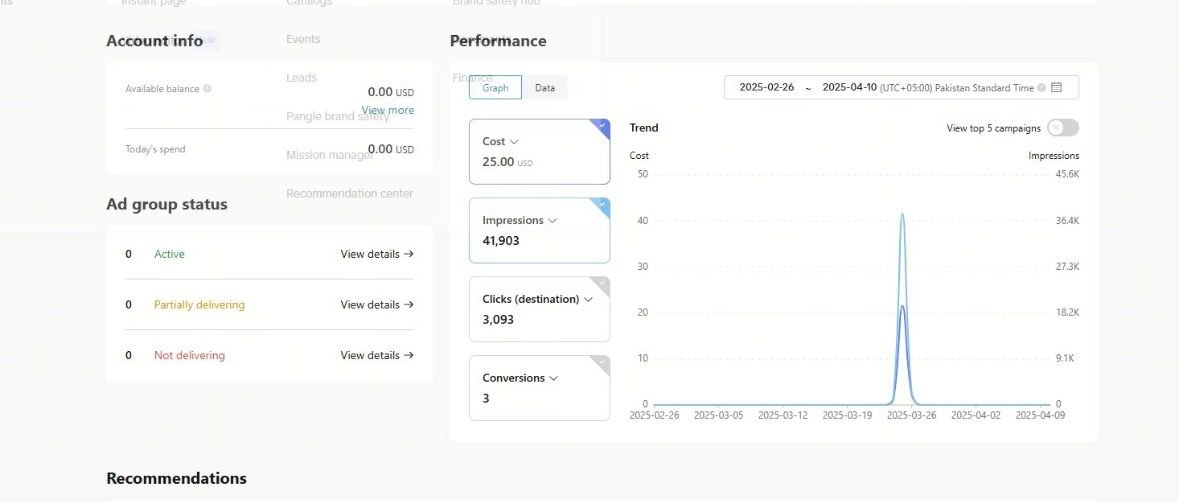This screenshot has height=502, width=1179.
Task: Expand the Impressions metric dropdown
Action: 552,220
